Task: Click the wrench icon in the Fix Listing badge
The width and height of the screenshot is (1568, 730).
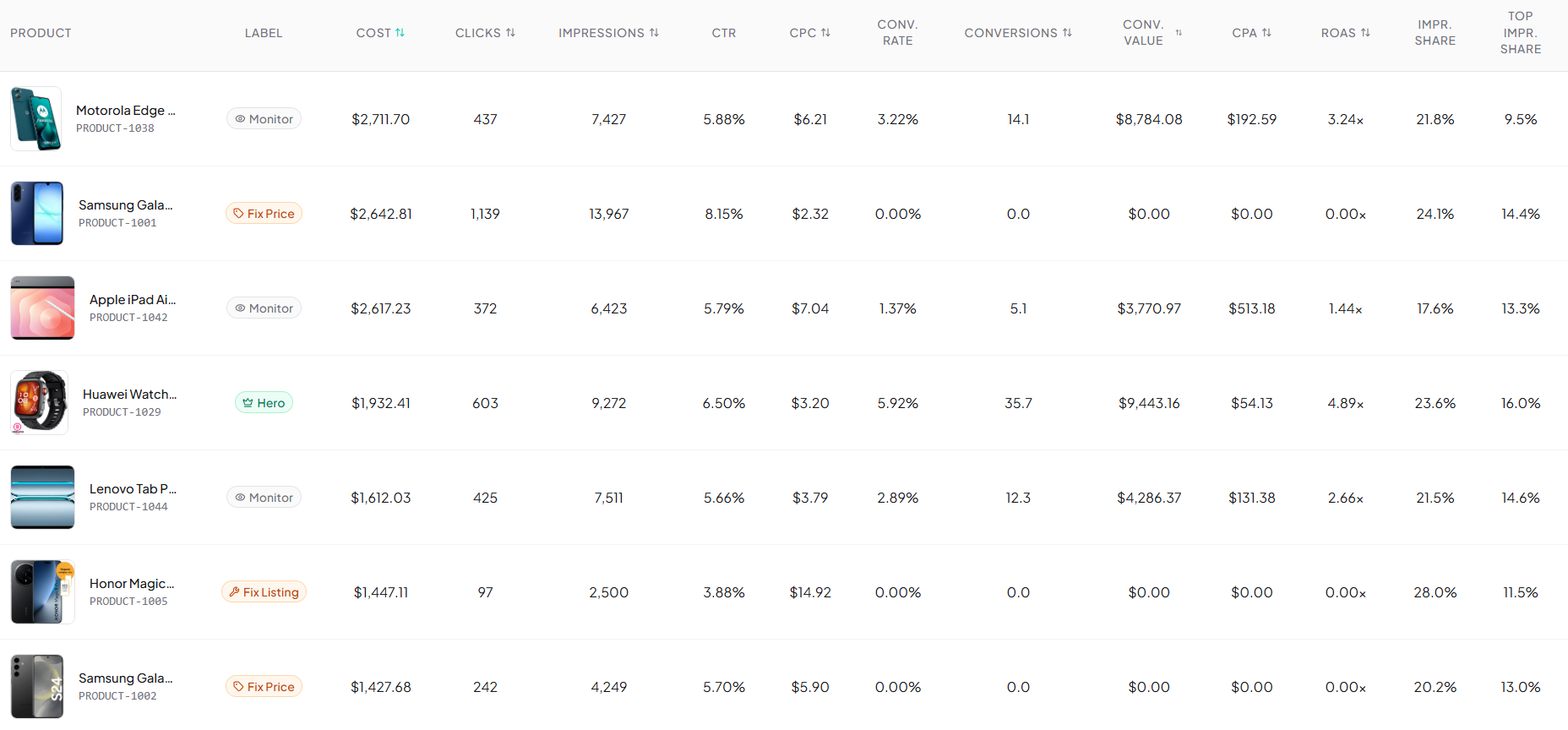Action: (233, 591)
